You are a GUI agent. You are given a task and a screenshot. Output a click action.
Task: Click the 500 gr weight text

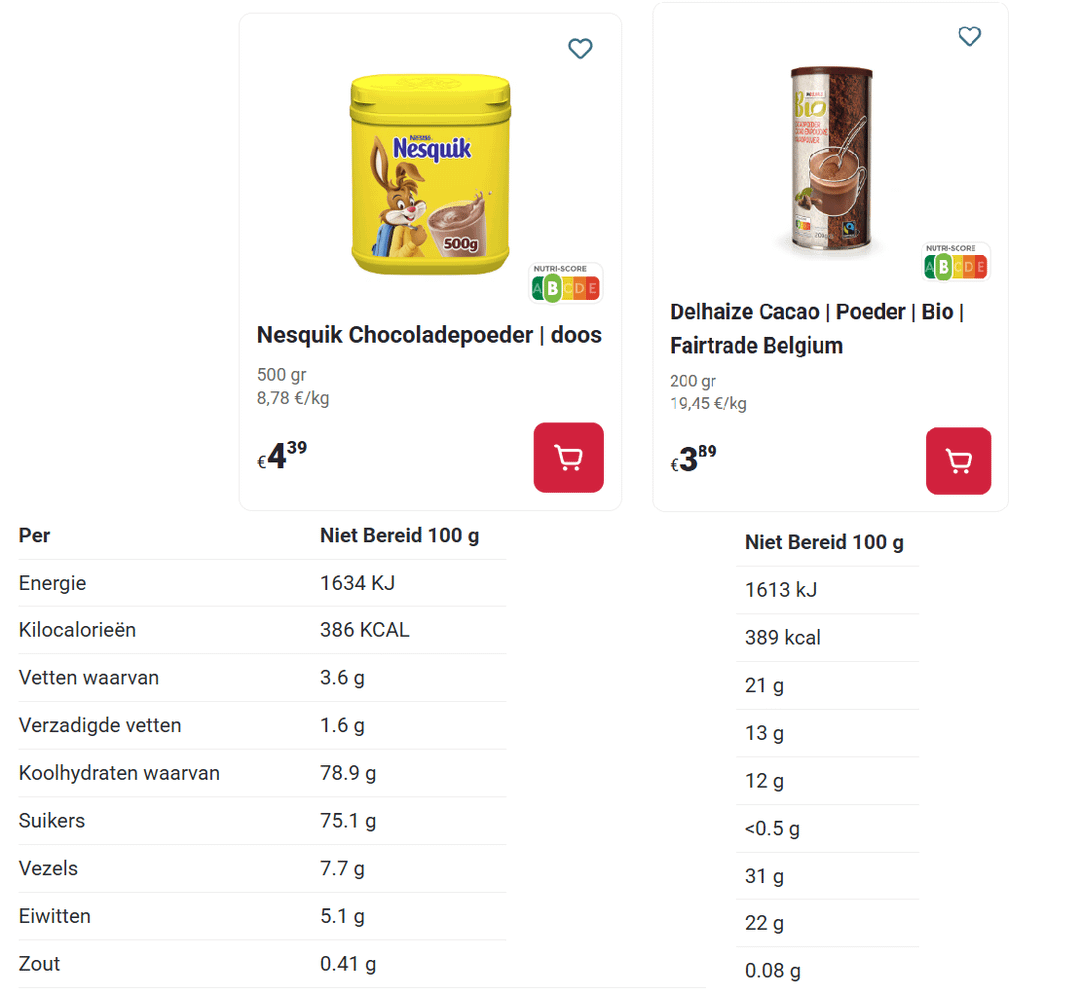tap(281, 375)
